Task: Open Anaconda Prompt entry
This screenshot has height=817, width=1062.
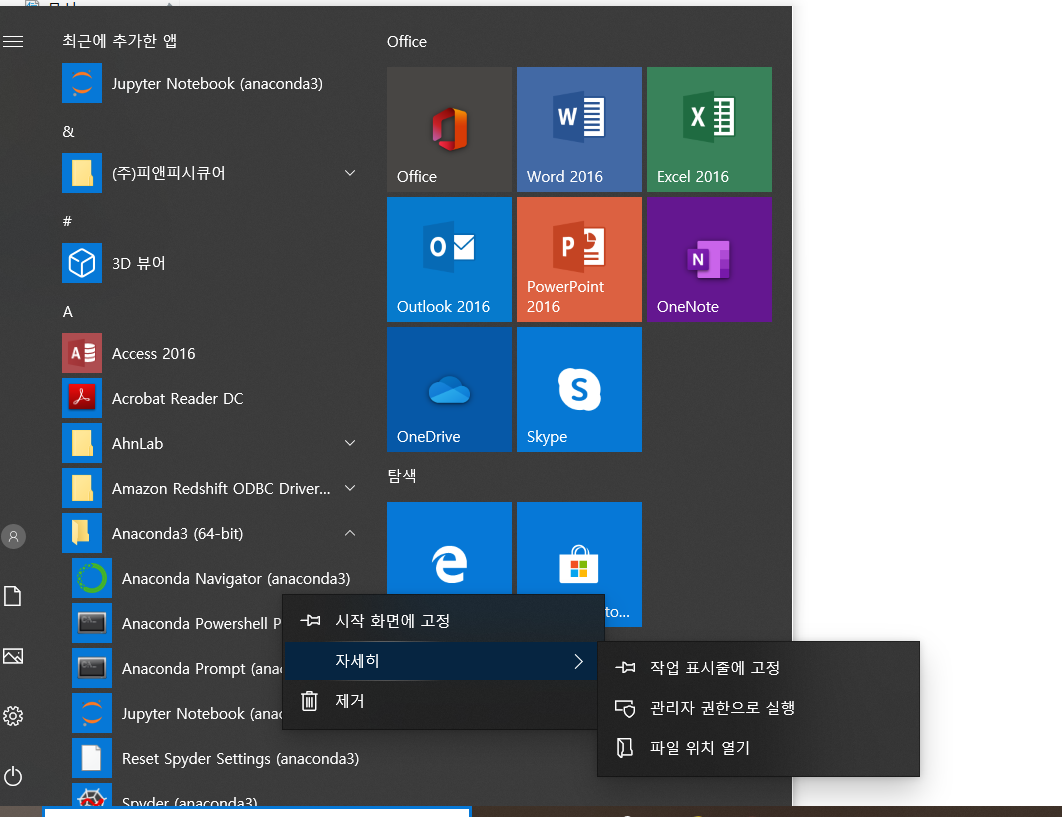Action: tap(176, 669)
